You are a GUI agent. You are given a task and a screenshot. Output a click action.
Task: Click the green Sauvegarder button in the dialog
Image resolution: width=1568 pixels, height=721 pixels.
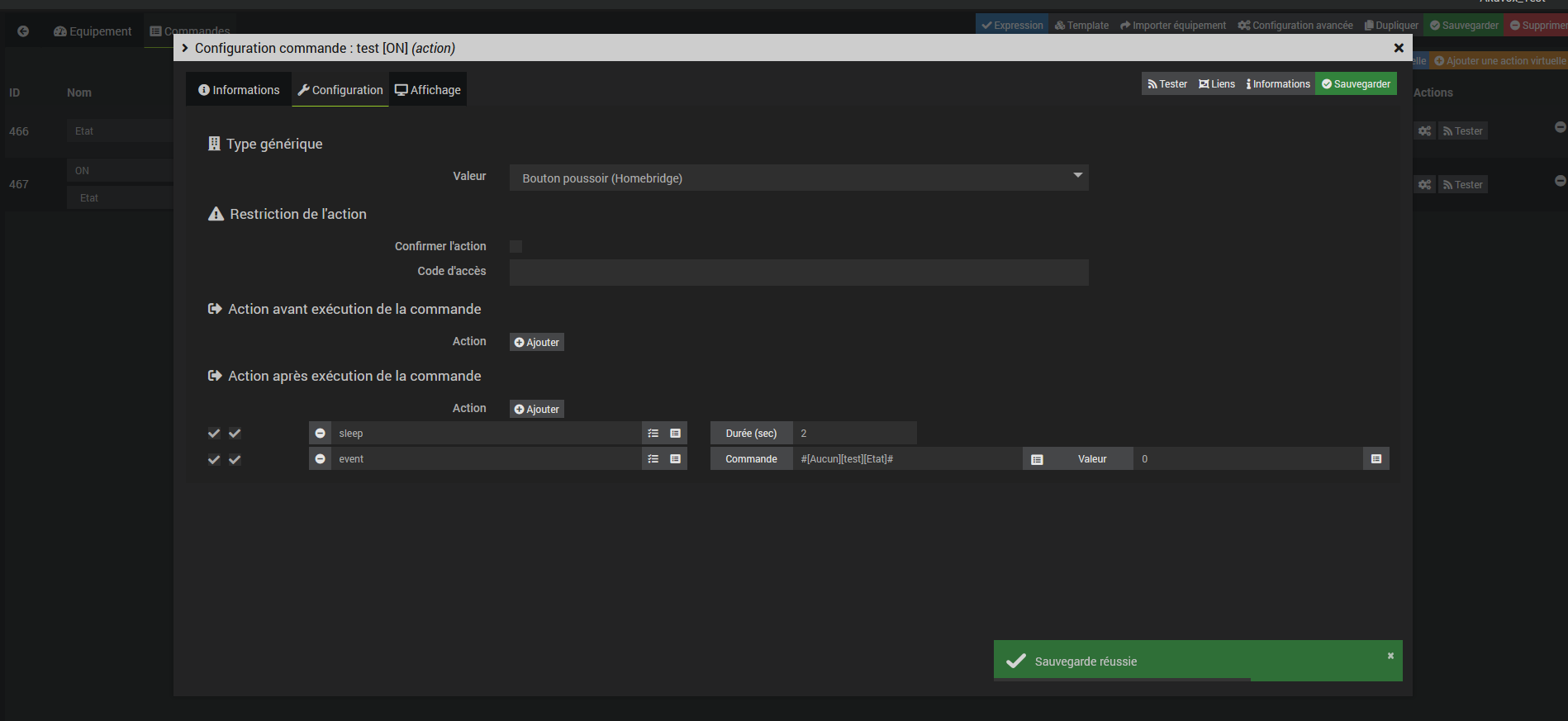coord(1356,84)
